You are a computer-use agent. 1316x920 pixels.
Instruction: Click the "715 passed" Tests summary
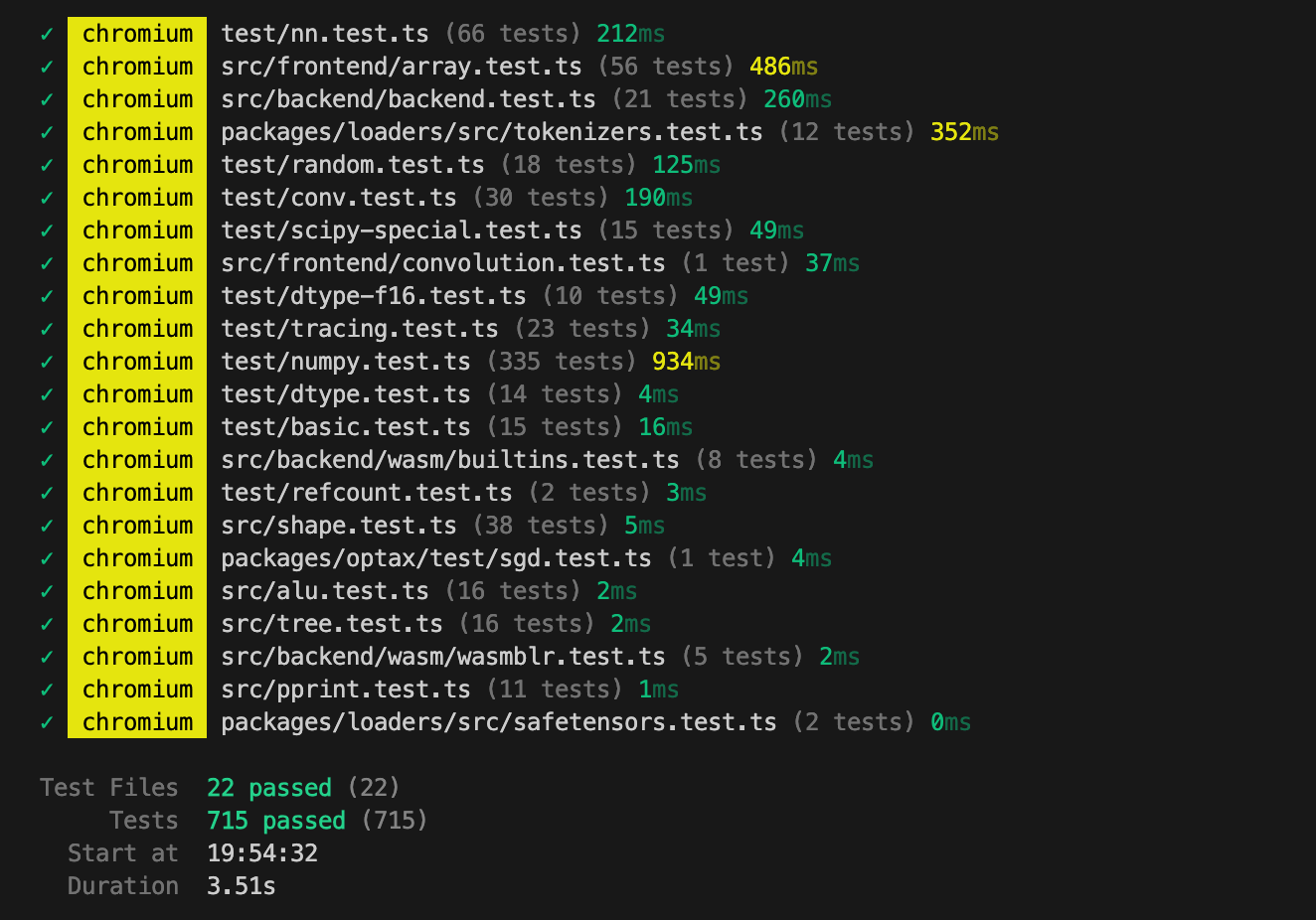[275, 821]
